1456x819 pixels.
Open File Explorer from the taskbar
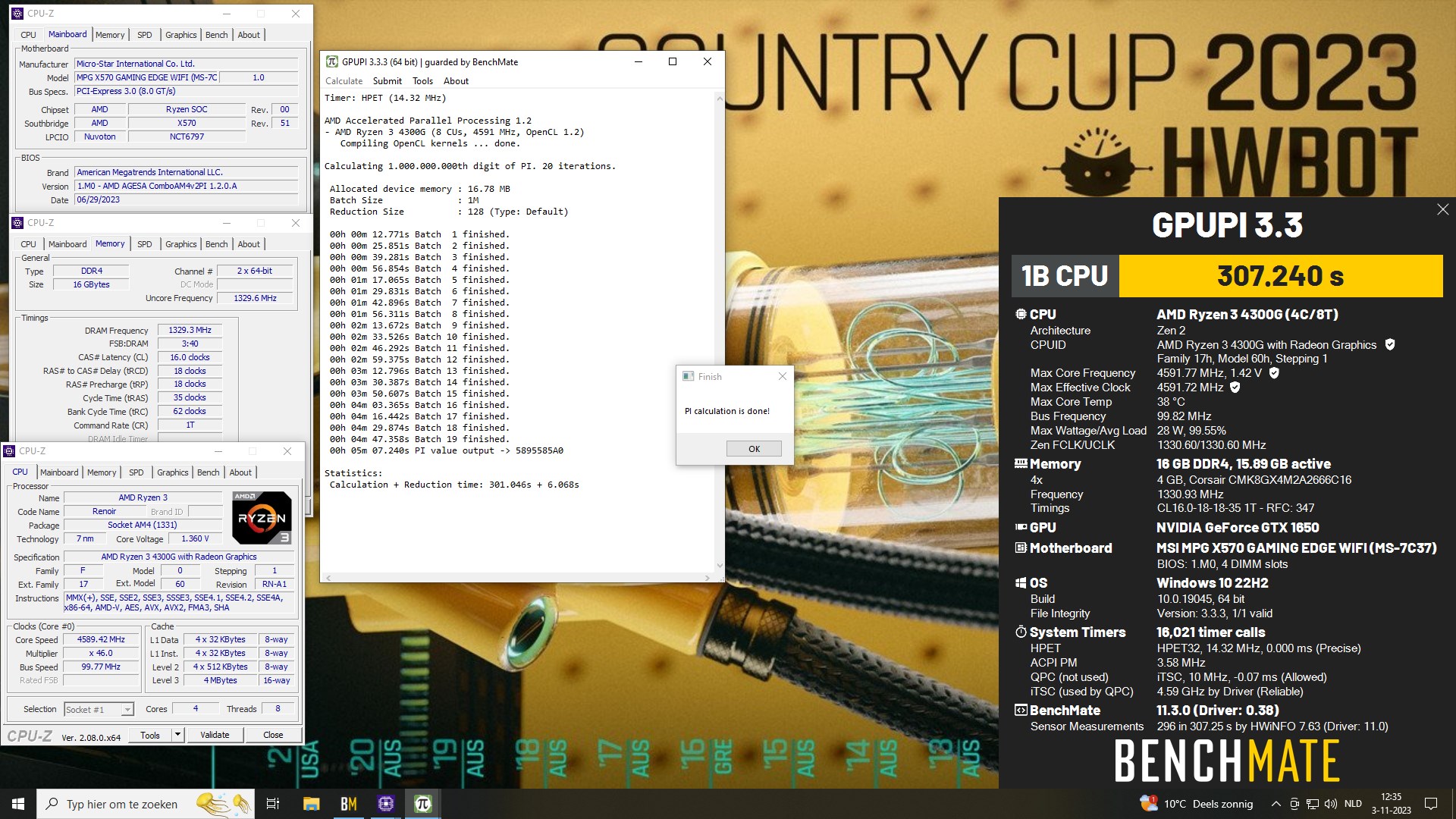click(x=311, y=804)
